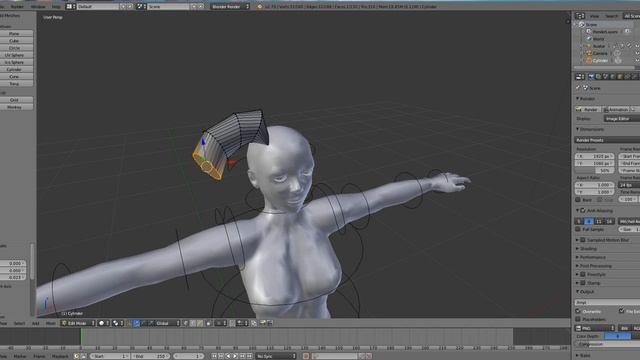Viewport: 640px width, 360px height.
Task: Add a Grid mesh from the tool shelf
Action: pyautogui.click(x=14, y=100)
